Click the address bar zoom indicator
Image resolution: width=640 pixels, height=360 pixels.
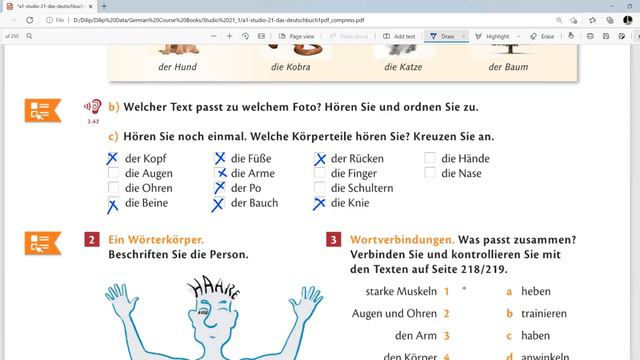559,20
